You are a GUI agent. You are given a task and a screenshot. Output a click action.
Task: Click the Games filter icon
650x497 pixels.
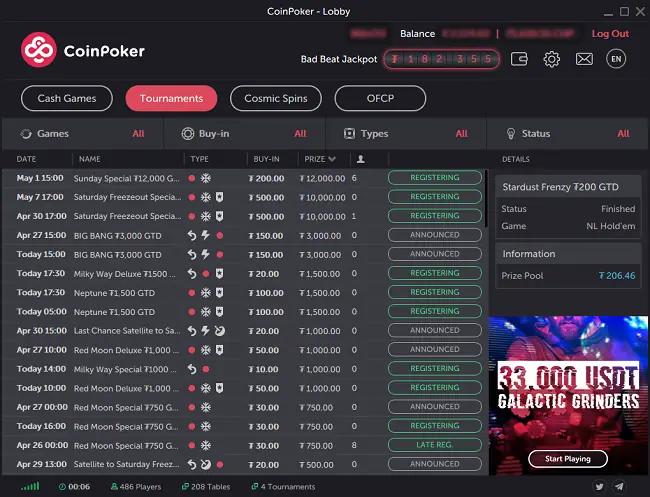26,134
